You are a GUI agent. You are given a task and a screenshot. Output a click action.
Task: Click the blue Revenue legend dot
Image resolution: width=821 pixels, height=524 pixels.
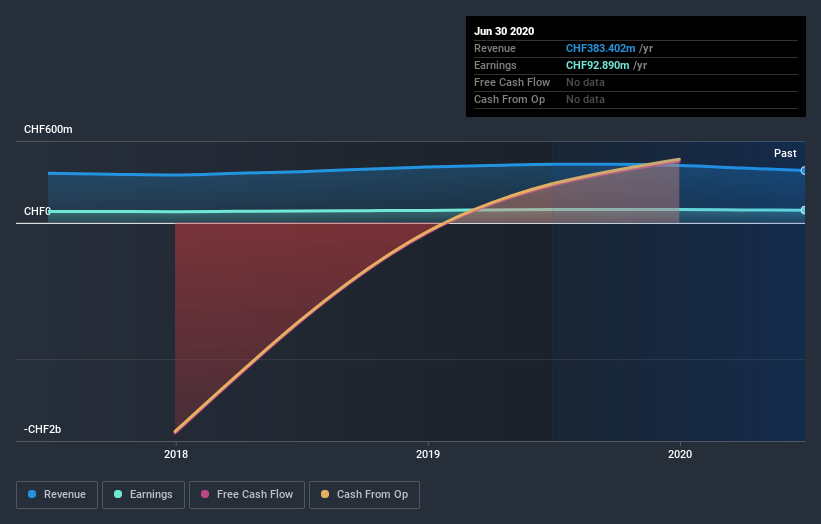pos(32,494)
